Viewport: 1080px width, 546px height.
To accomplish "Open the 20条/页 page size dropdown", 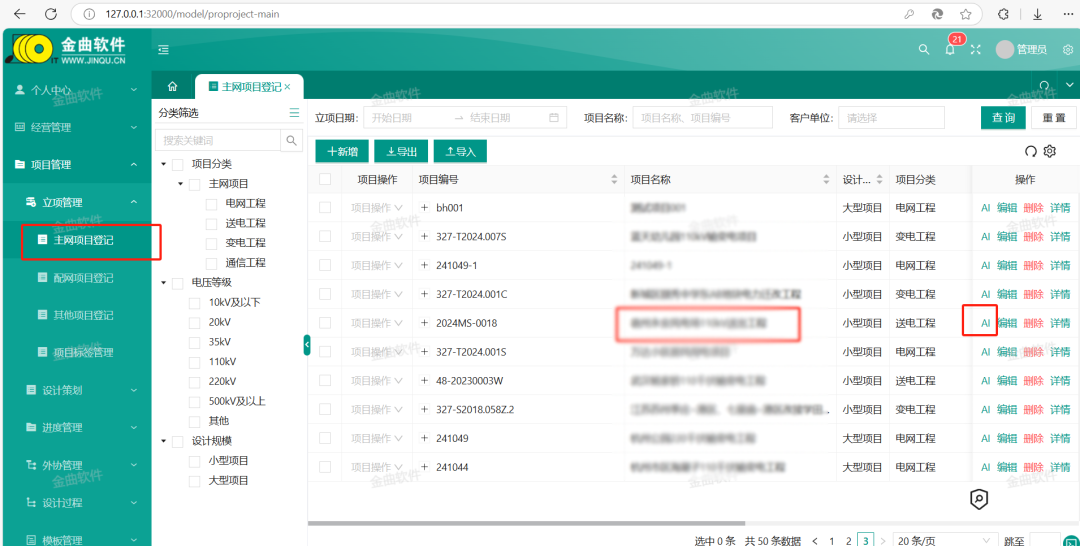I will point(943,540).
